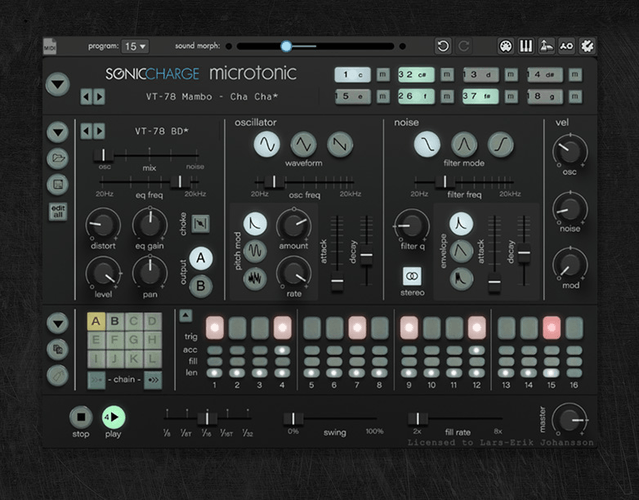Select clap noise envelope shape
The height and width of the screenshot is (500, 639).
tap(461, 278)
